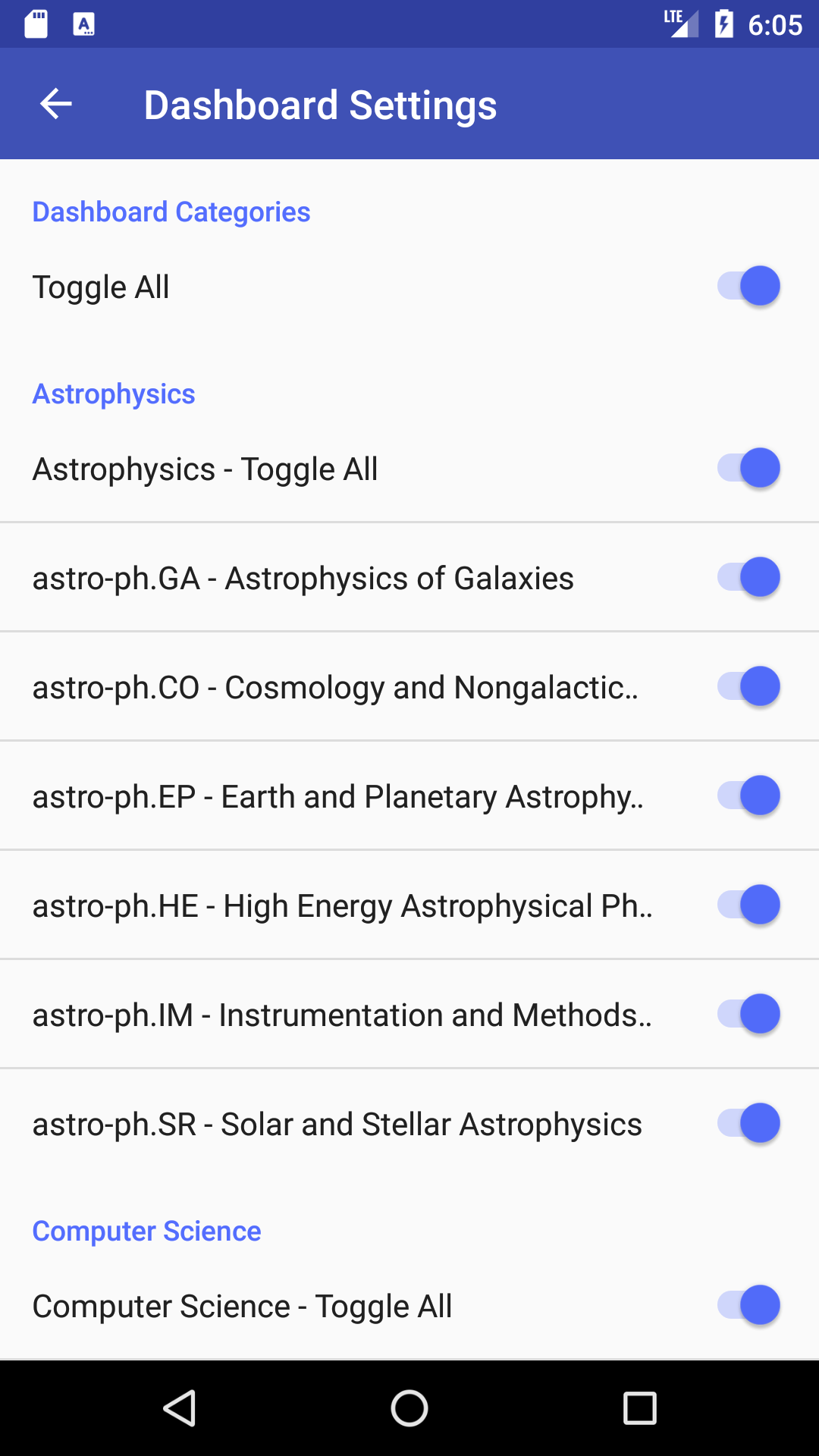The image size is (819, 1456).
Task: Tap the Astrophysics section header
Action: tap(114, 394)
